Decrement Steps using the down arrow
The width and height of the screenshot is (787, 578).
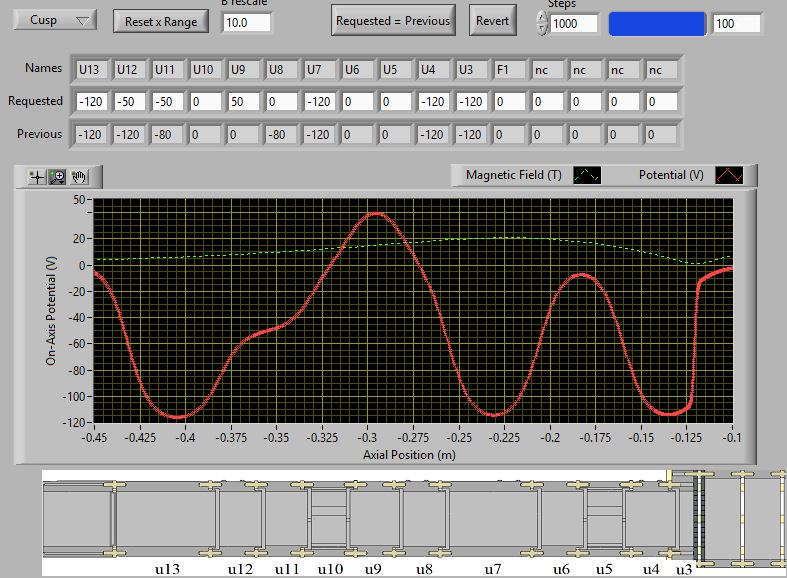pyautogui.click(x=542, y=29)
